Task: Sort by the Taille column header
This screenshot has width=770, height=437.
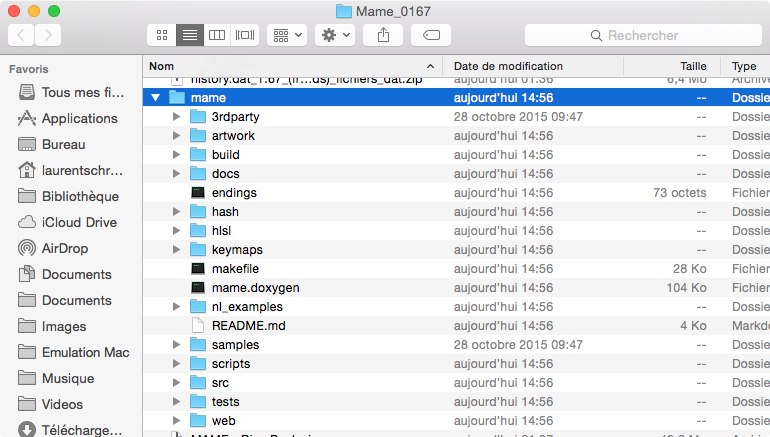Action: [672, 66]
